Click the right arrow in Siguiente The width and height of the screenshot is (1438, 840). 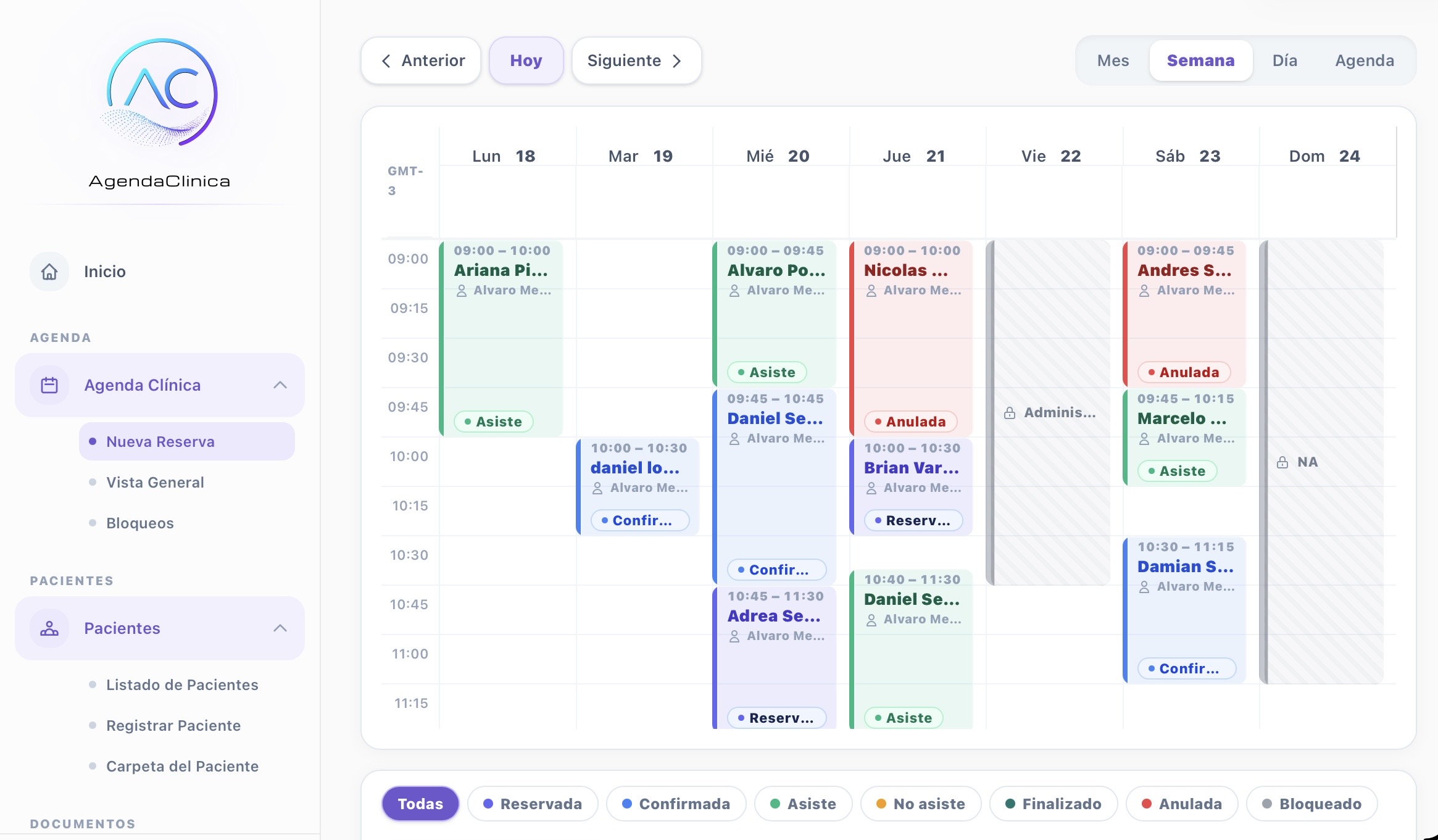click(x=677, y=60)
